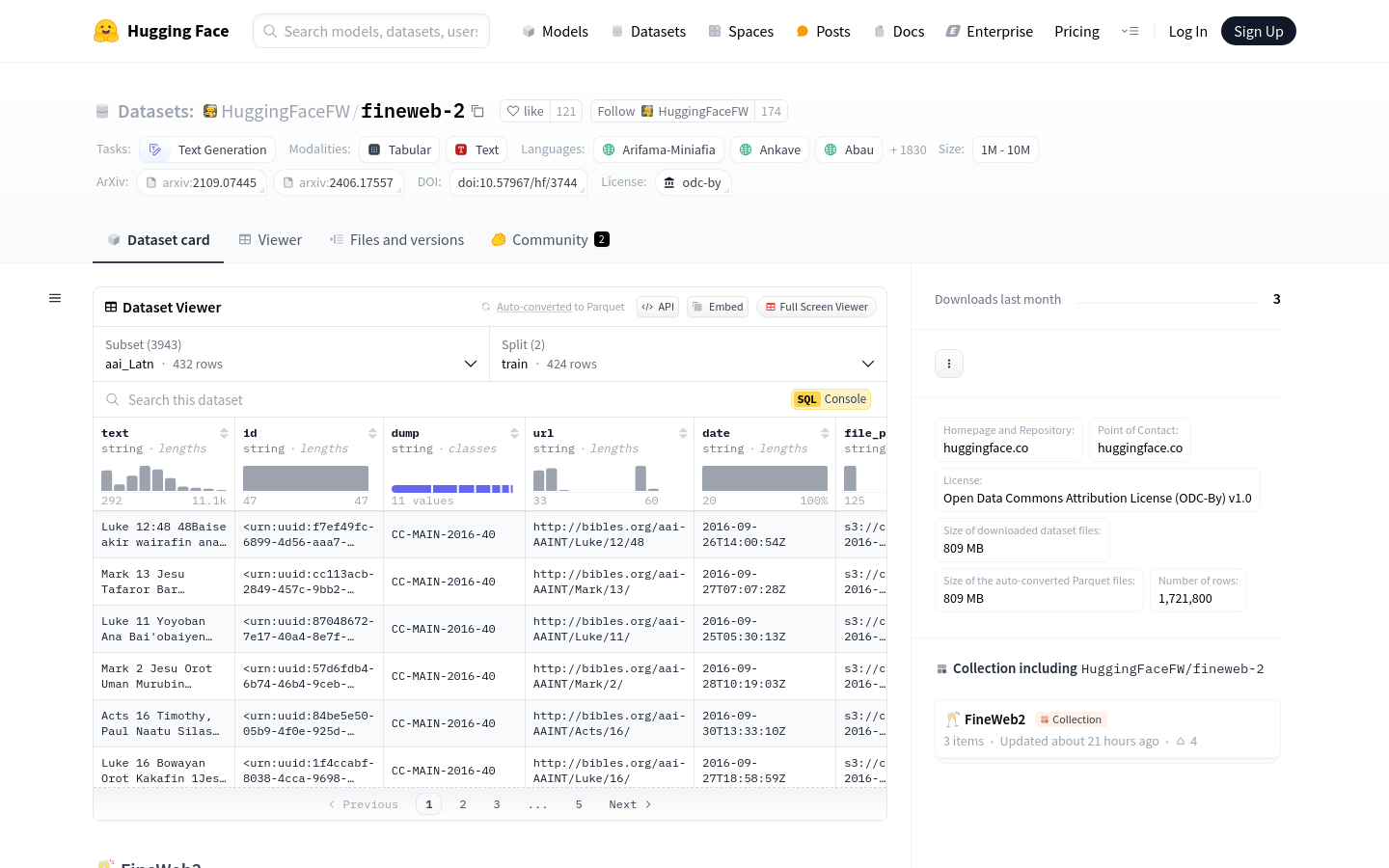Image resolution: width=1389 pixels, height=868 pixels.
Task: Open the odc-by license tag
Action: pyautogui.click(x=693, y=182)
